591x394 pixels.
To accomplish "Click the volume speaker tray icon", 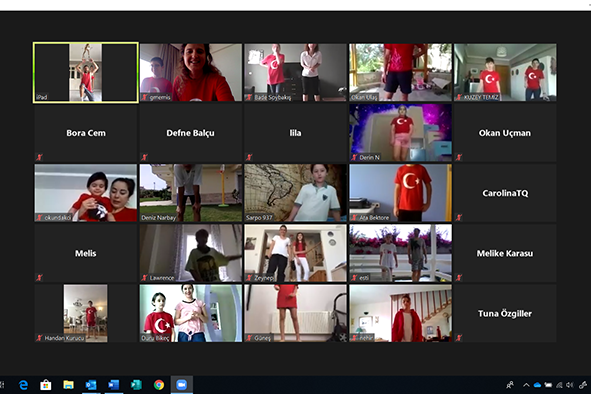I will pos(570,385).
